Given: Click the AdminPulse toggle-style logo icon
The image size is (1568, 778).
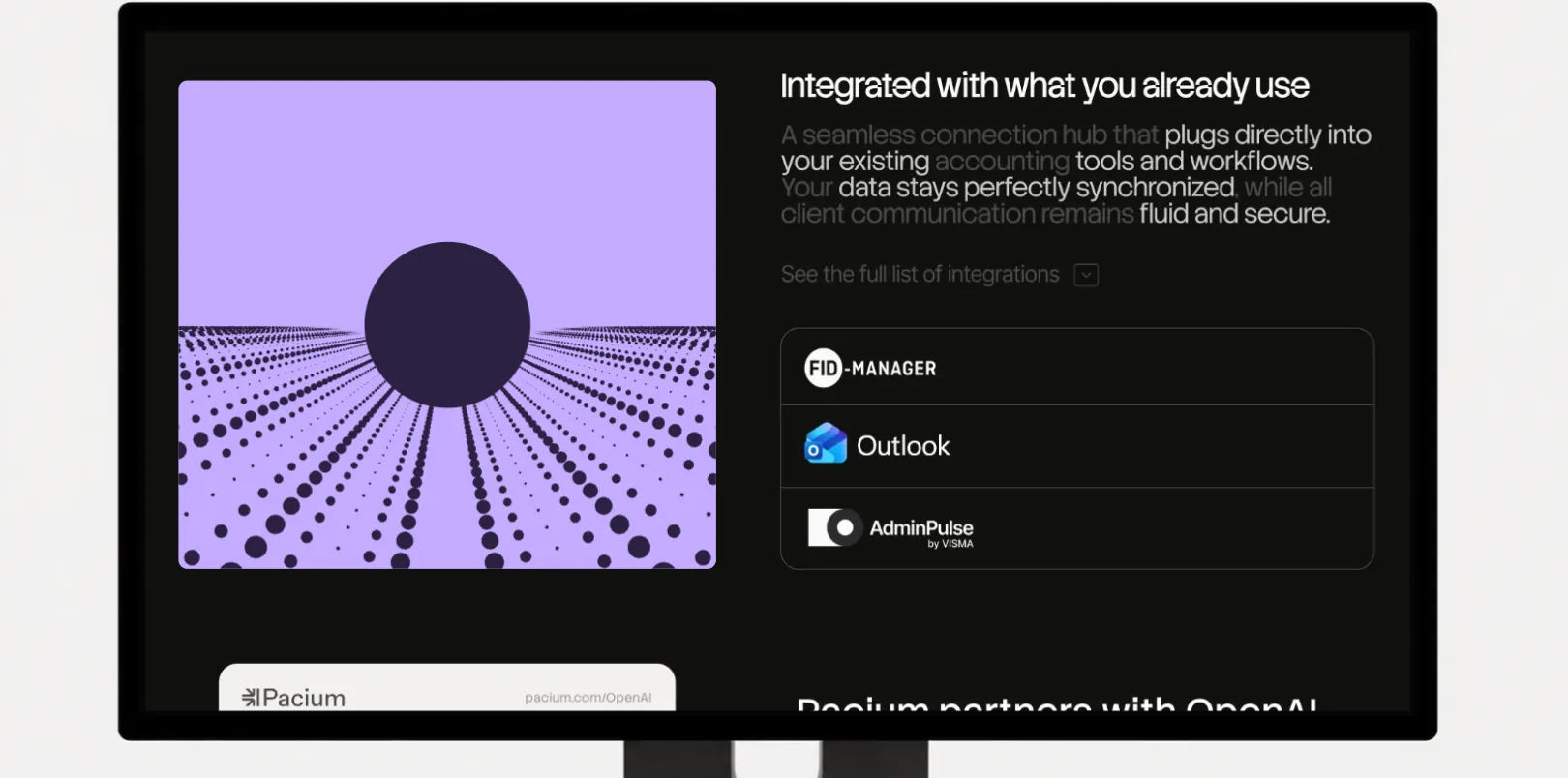Looking at the screenshot, I should point(835,527).
